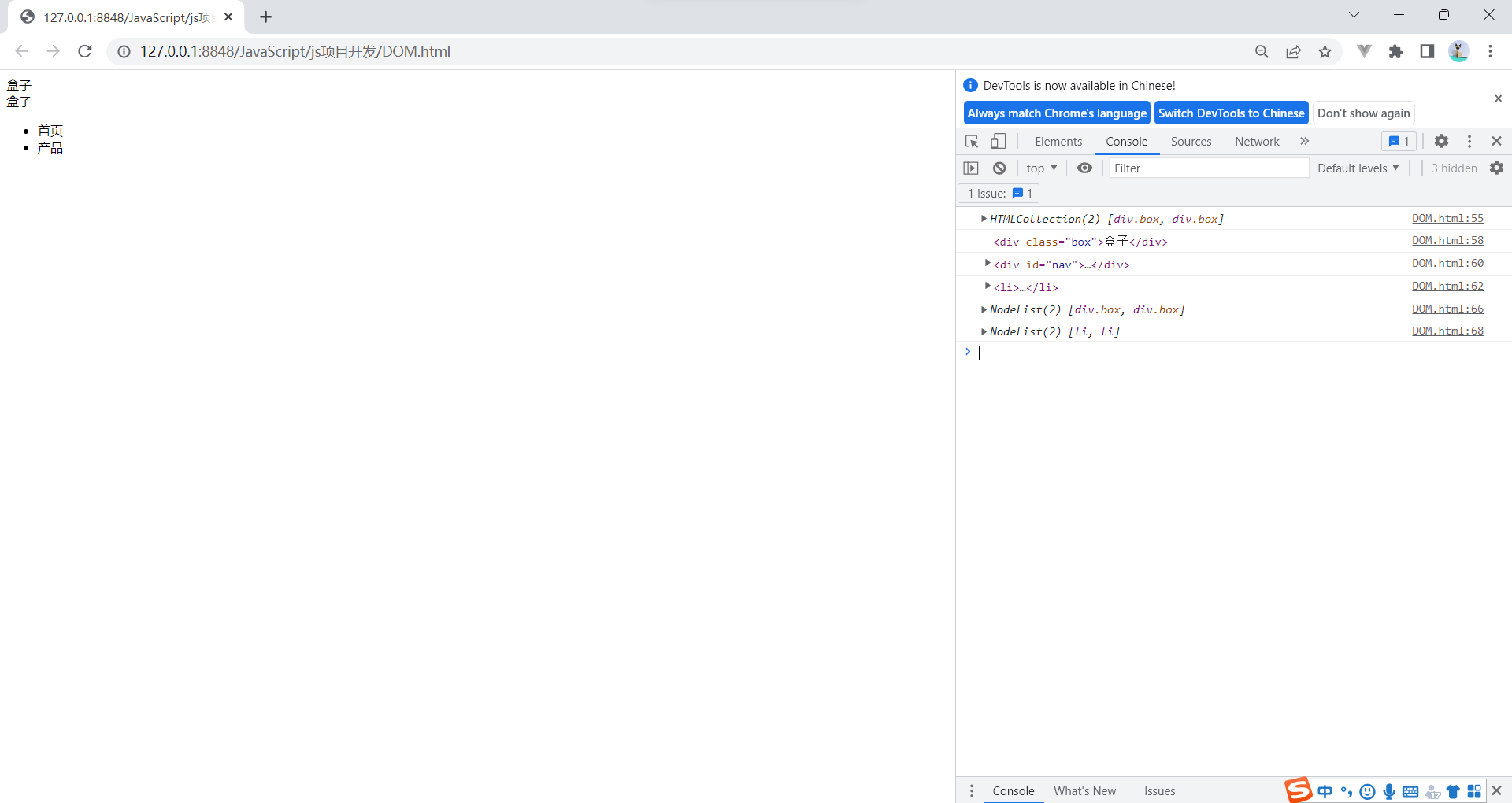The height and width of the screenshot is (803, 1512).
Task: Open the What's New drawer tab
Action: coord(1084,790)
